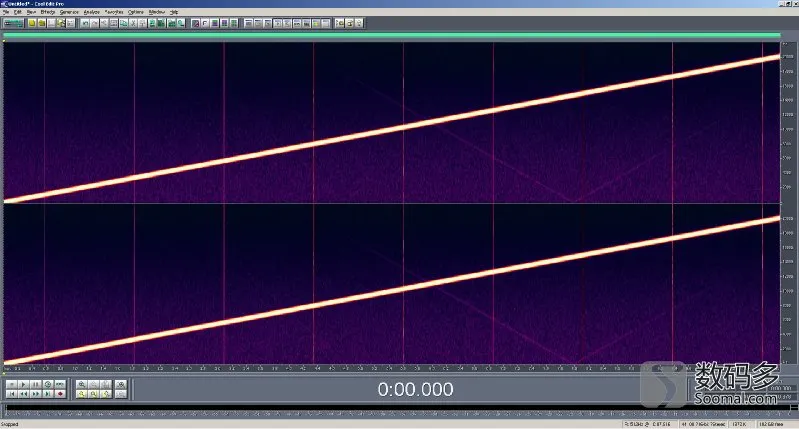
Task: Click the Zoom Out Full icon
Action: click(x=105, y=384)
